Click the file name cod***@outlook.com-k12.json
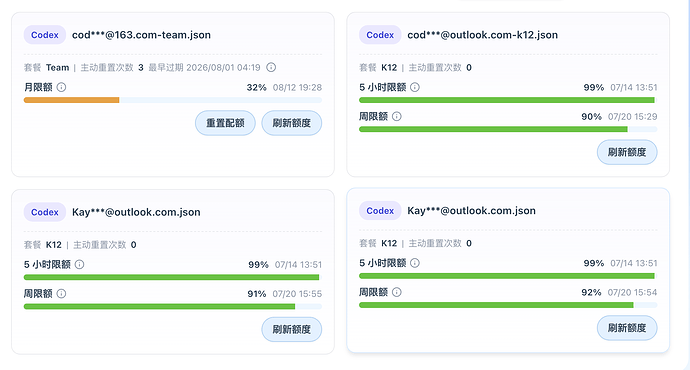 pos(482,35)
